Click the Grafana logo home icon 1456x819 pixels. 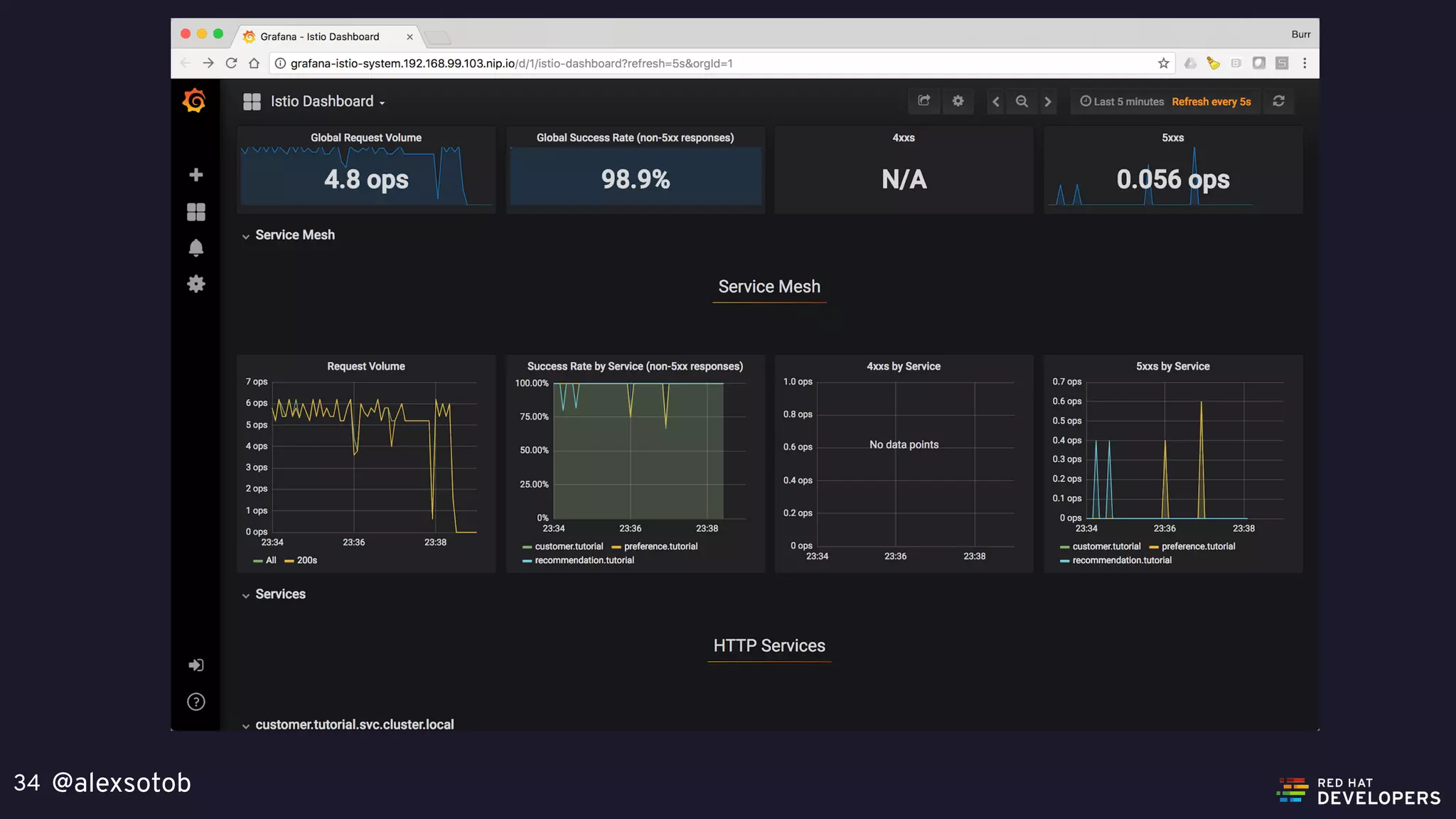pyautogui.click(x=194, y=101)
